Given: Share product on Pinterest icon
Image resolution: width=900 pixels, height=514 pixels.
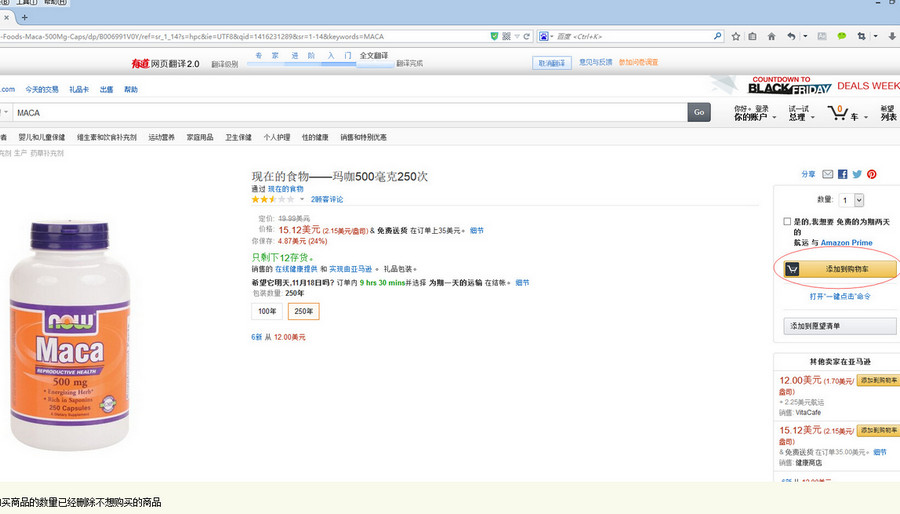Looking at the screenshot, I should [872, 174].
